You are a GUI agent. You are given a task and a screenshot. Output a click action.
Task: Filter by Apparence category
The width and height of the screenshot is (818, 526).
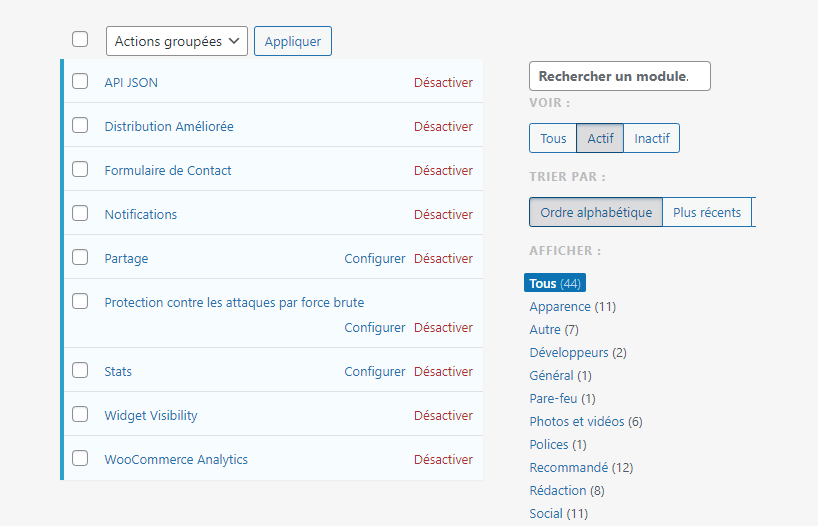(573, 306)
